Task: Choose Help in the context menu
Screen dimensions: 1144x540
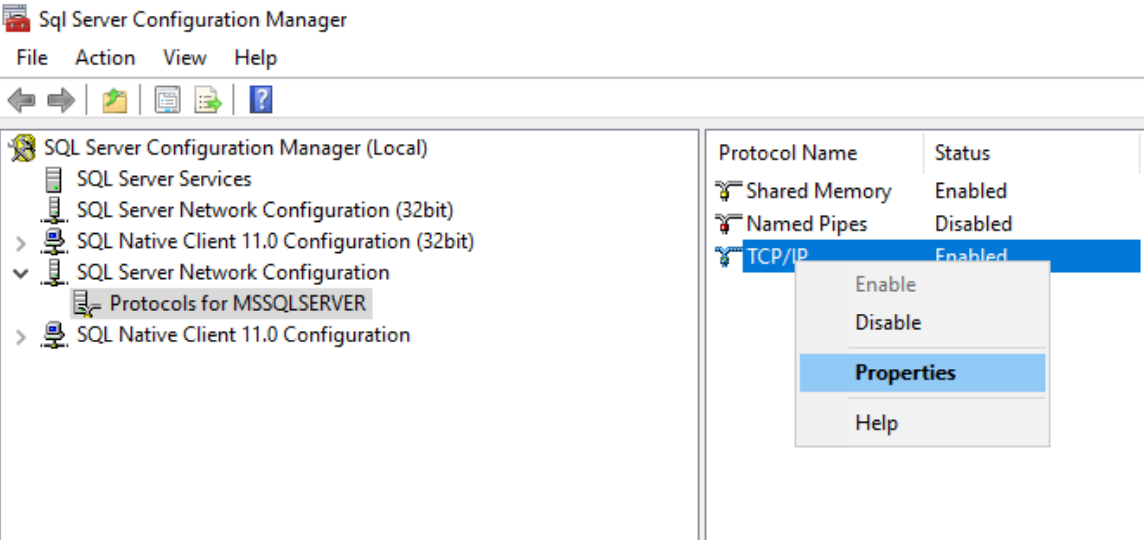Action: [876, 423]
